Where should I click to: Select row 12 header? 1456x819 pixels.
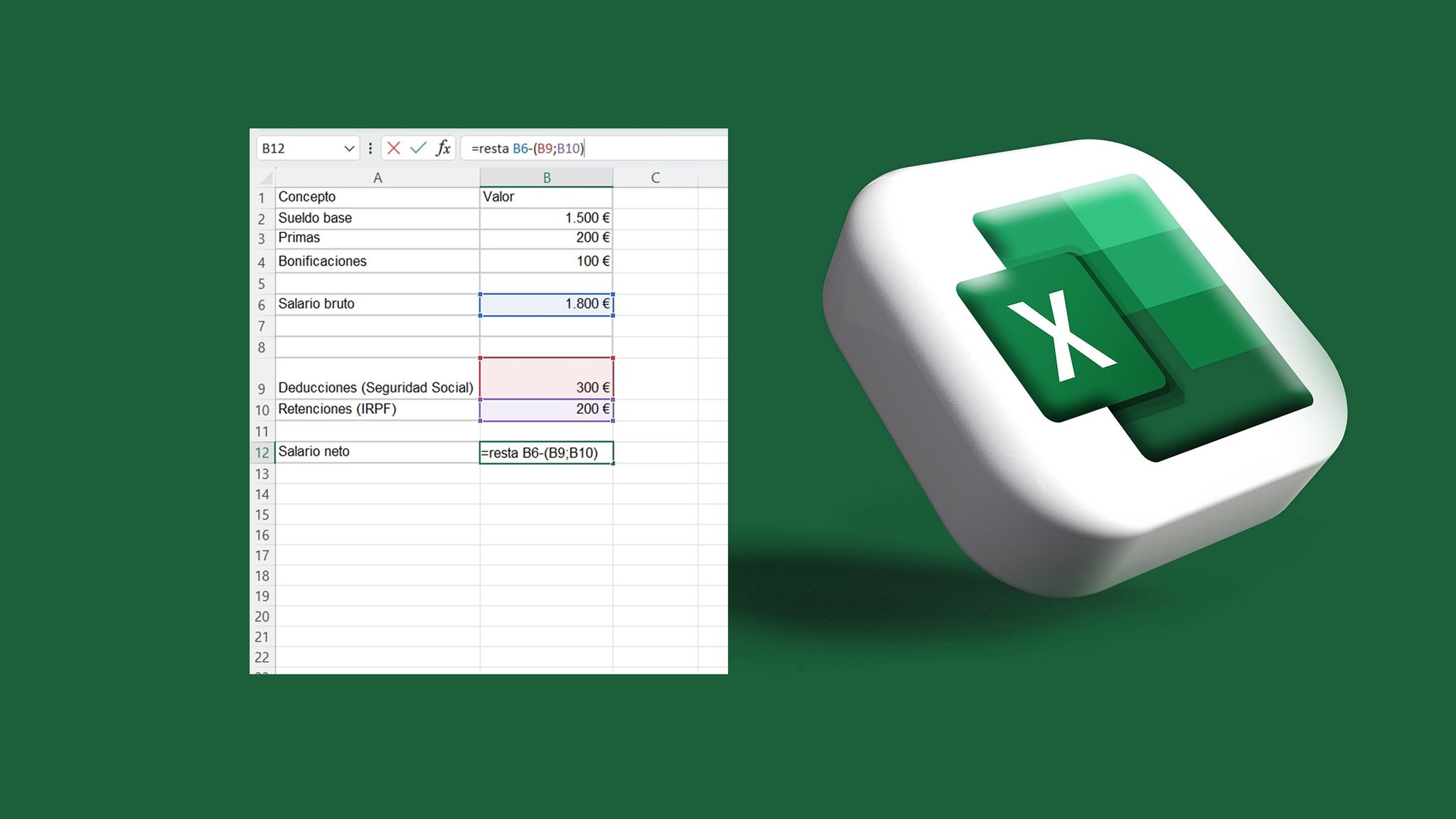coord(262,453)
